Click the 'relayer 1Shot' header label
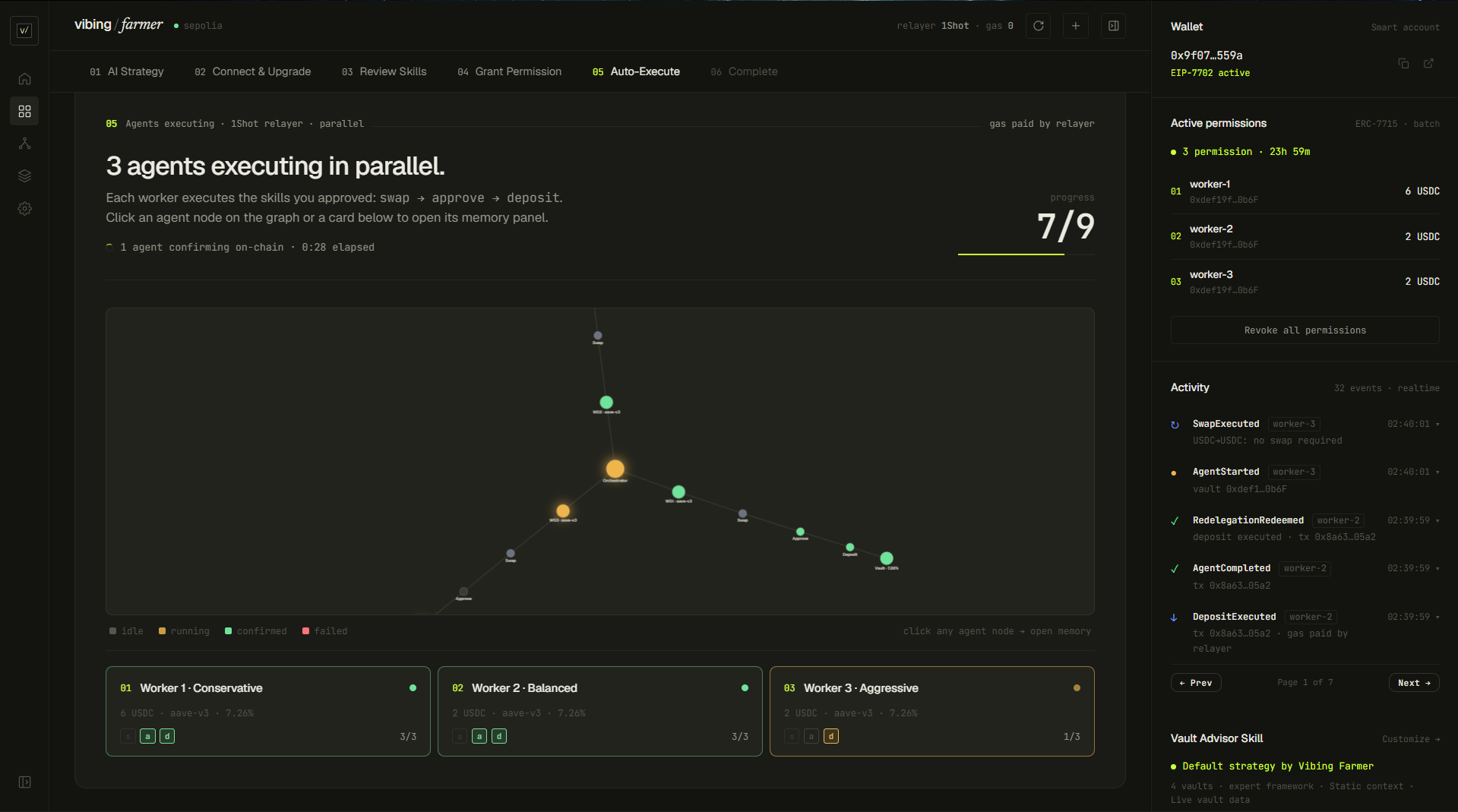1458x812 pixels. [933, 26]
